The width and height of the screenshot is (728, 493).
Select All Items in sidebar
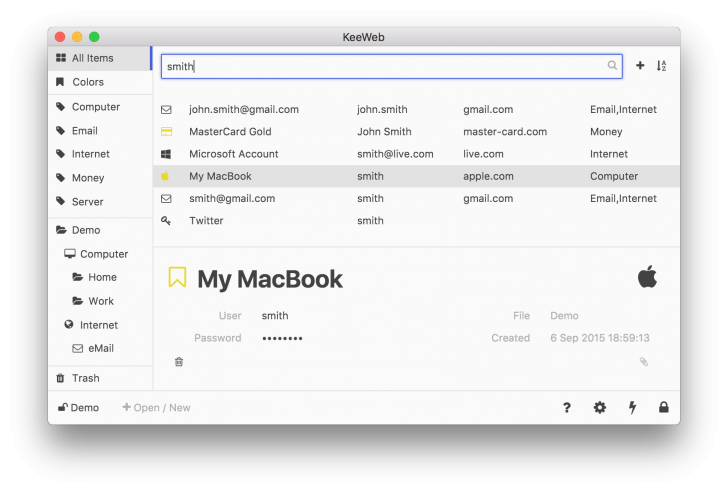click(99, 58)
